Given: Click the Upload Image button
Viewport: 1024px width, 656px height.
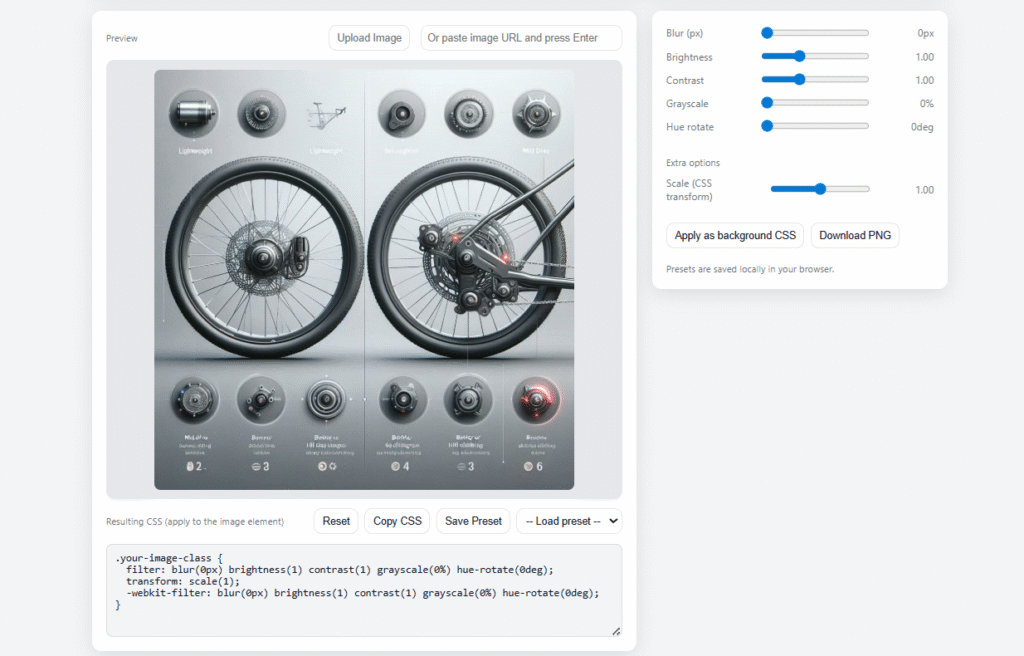Looking at the screenshot, I should [368, 37].
